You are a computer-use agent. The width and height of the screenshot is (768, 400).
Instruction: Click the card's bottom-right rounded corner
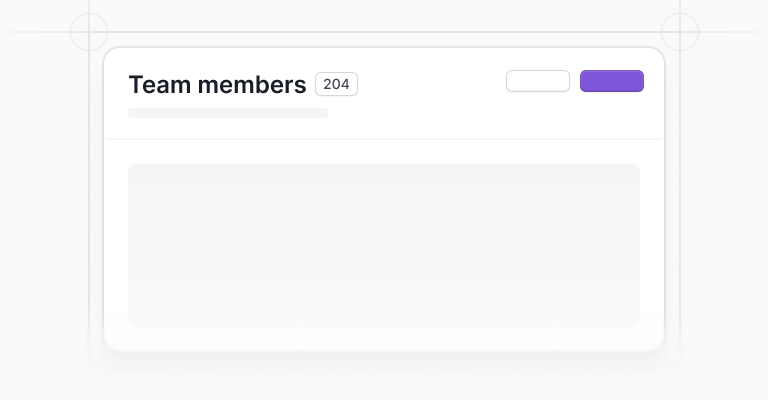click(658, 345)
